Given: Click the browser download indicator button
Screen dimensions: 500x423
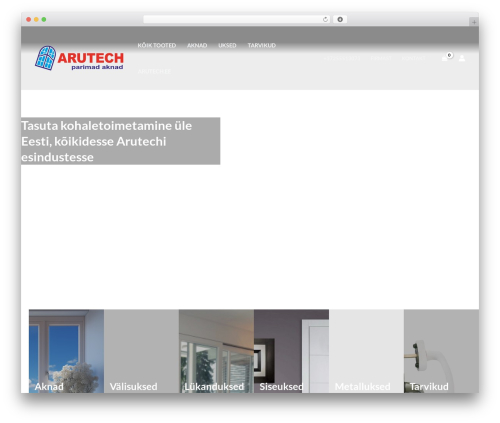Looking at the screenshot, I should [340, 19].
